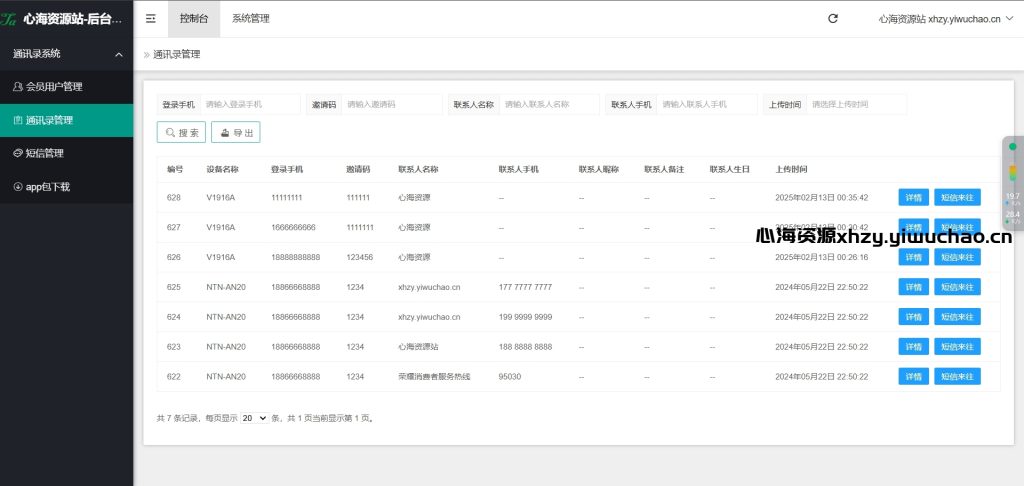This screenshot has height=486, width=1024.
Task: Click the 联系人名称 column header
Action: [x=418, y=169]
